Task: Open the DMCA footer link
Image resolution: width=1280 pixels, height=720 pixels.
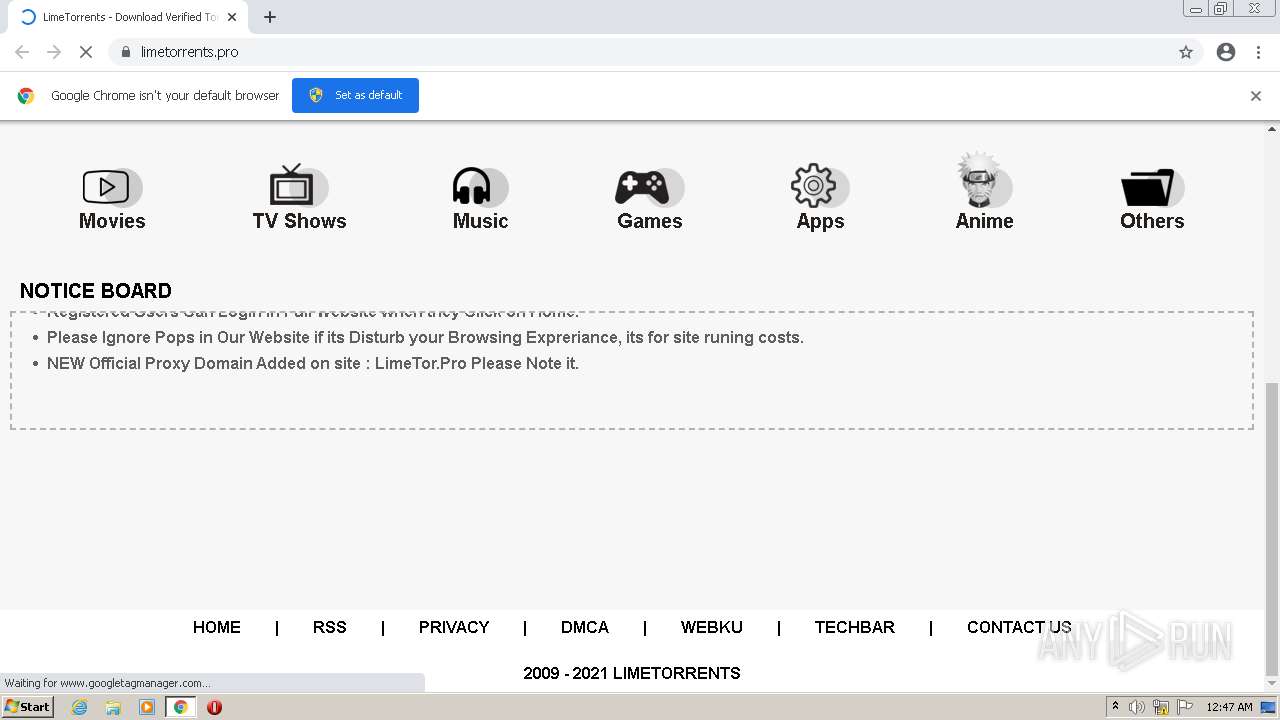Action: [585, 627]
